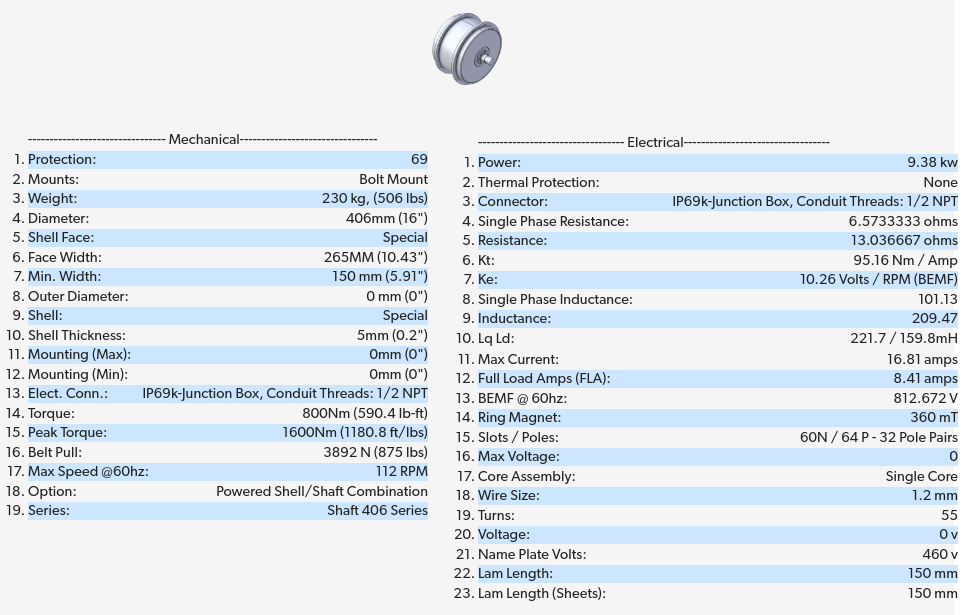This screenshot has height=615, width=967.
Task: Click the Electrical section heading
Action: click(654, 142)
